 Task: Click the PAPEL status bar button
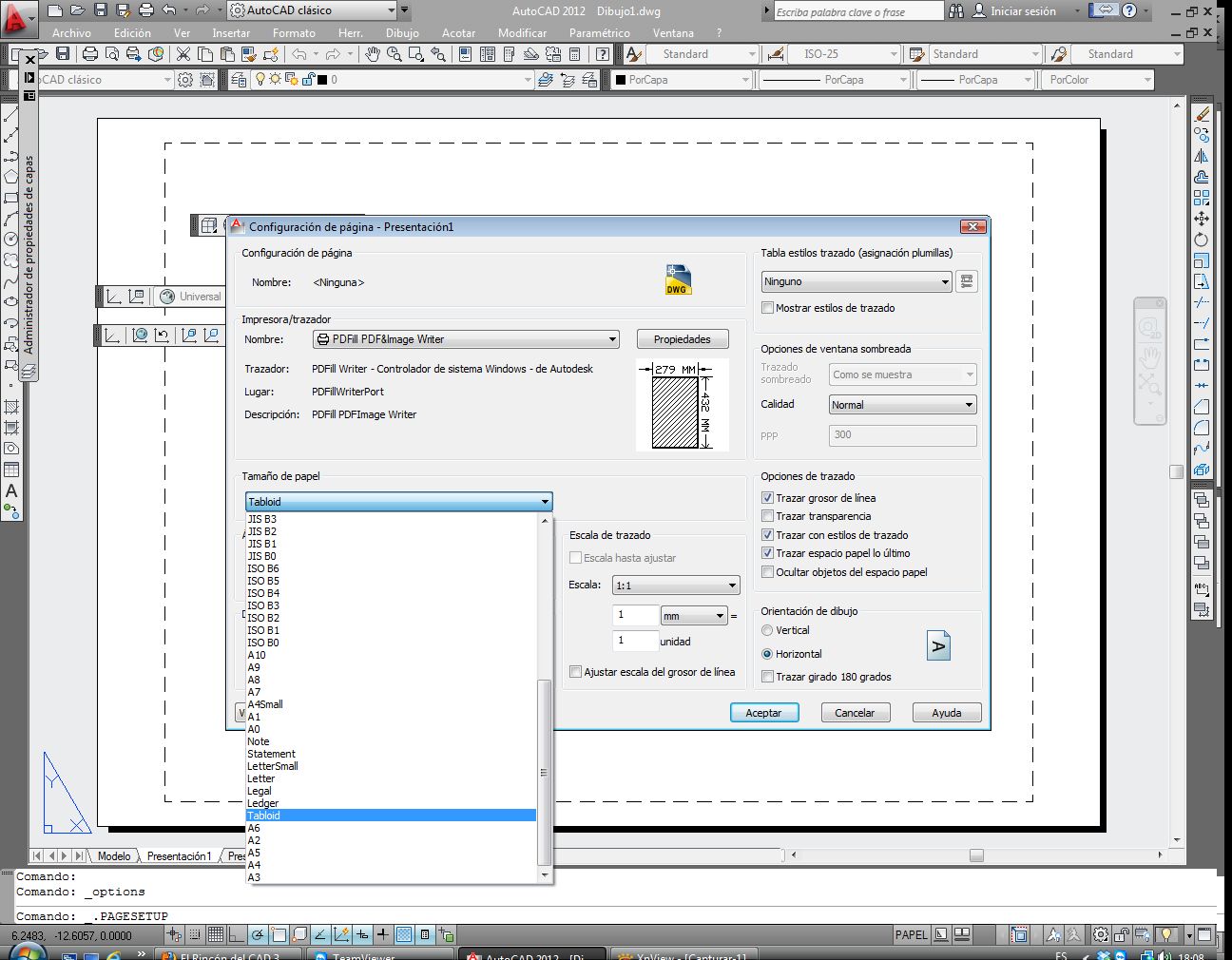coord(911,934)
